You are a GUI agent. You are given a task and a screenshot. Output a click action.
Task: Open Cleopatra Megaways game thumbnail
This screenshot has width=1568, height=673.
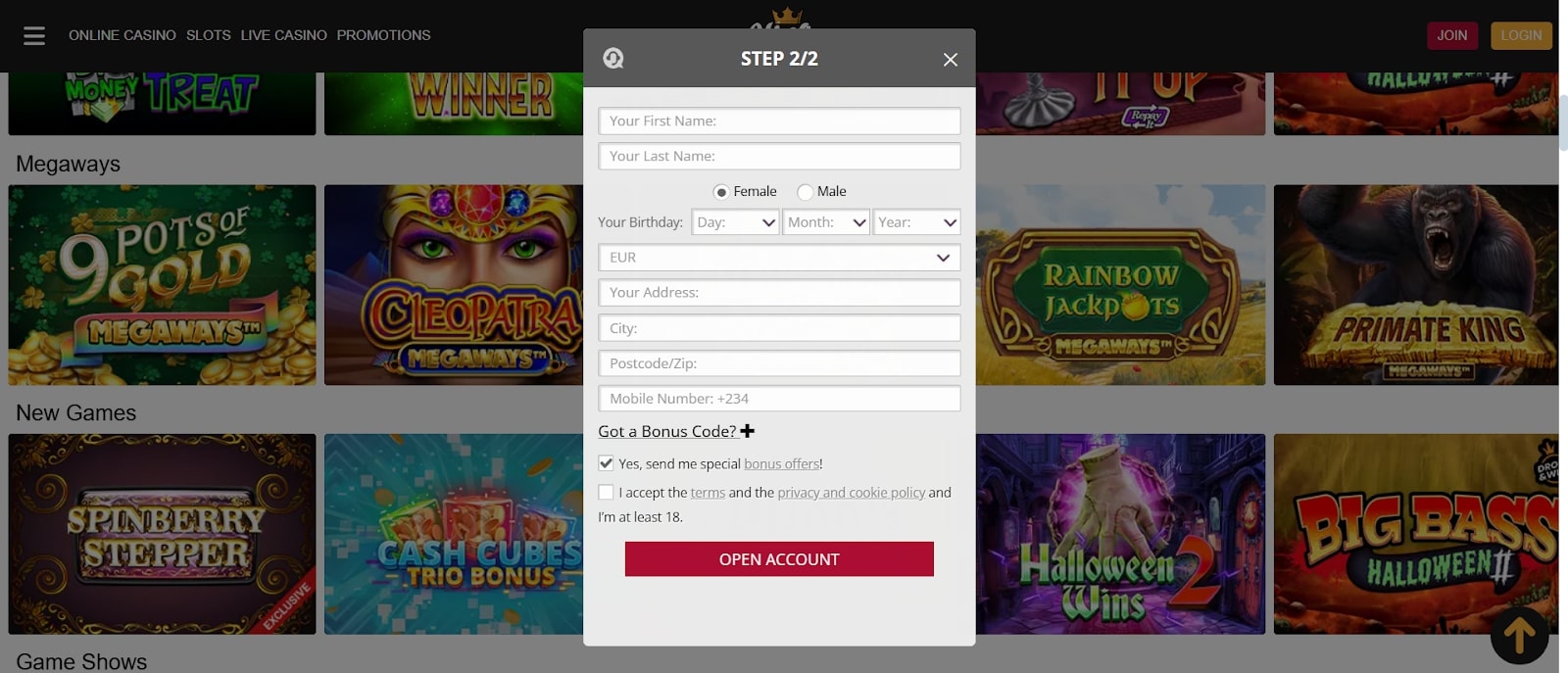(x=454, y=285)
